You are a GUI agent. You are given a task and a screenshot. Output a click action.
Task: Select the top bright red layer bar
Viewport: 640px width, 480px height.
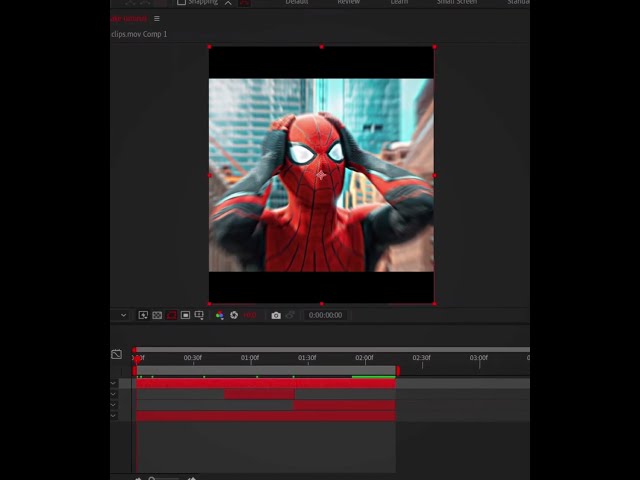(266, 384)
